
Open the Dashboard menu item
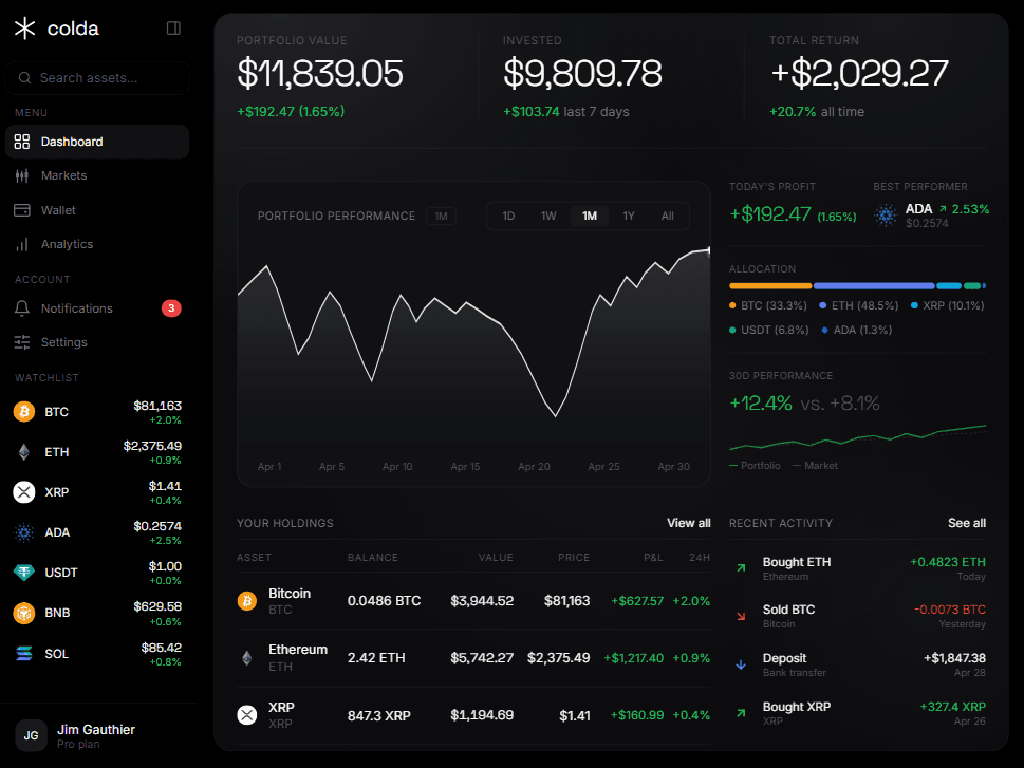coord(97,142)
